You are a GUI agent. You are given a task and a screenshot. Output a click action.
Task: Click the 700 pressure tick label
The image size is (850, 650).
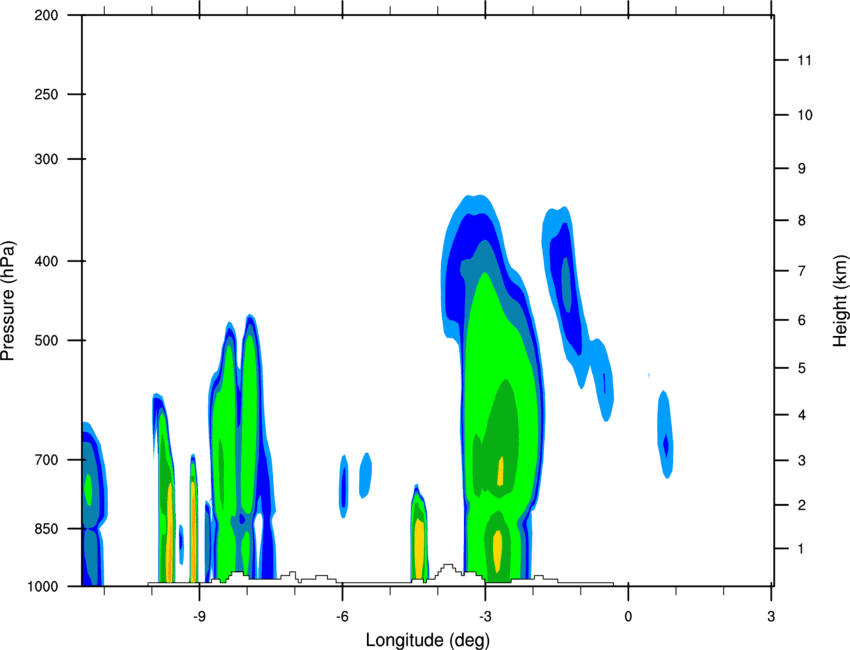(46, 460)
